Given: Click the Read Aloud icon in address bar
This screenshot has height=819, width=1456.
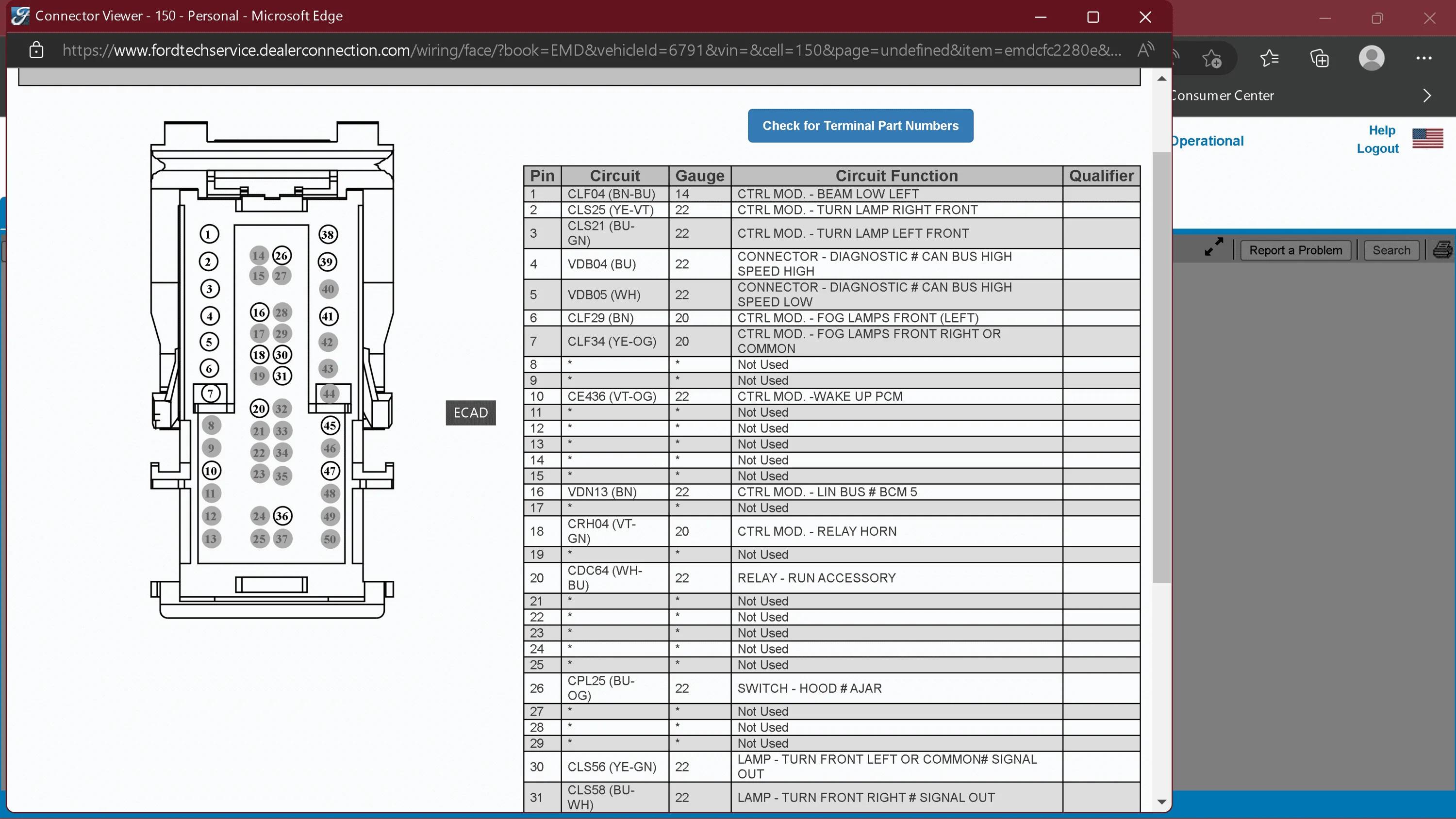Looking at the screenshot, I should [1145, 50].
